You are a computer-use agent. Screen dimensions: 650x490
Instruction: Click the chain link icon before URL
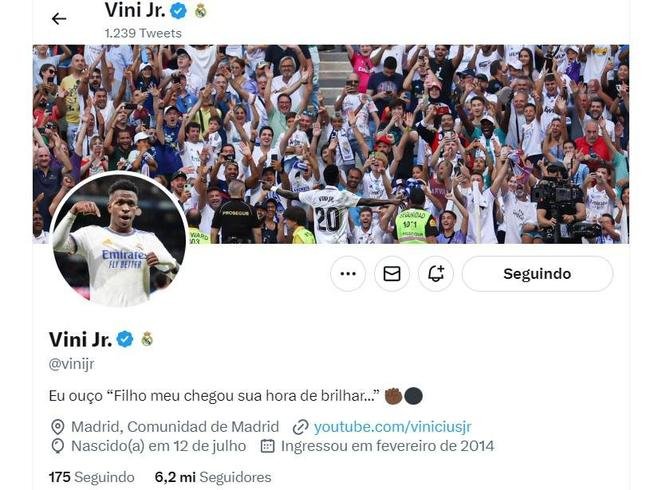(301, 427)
